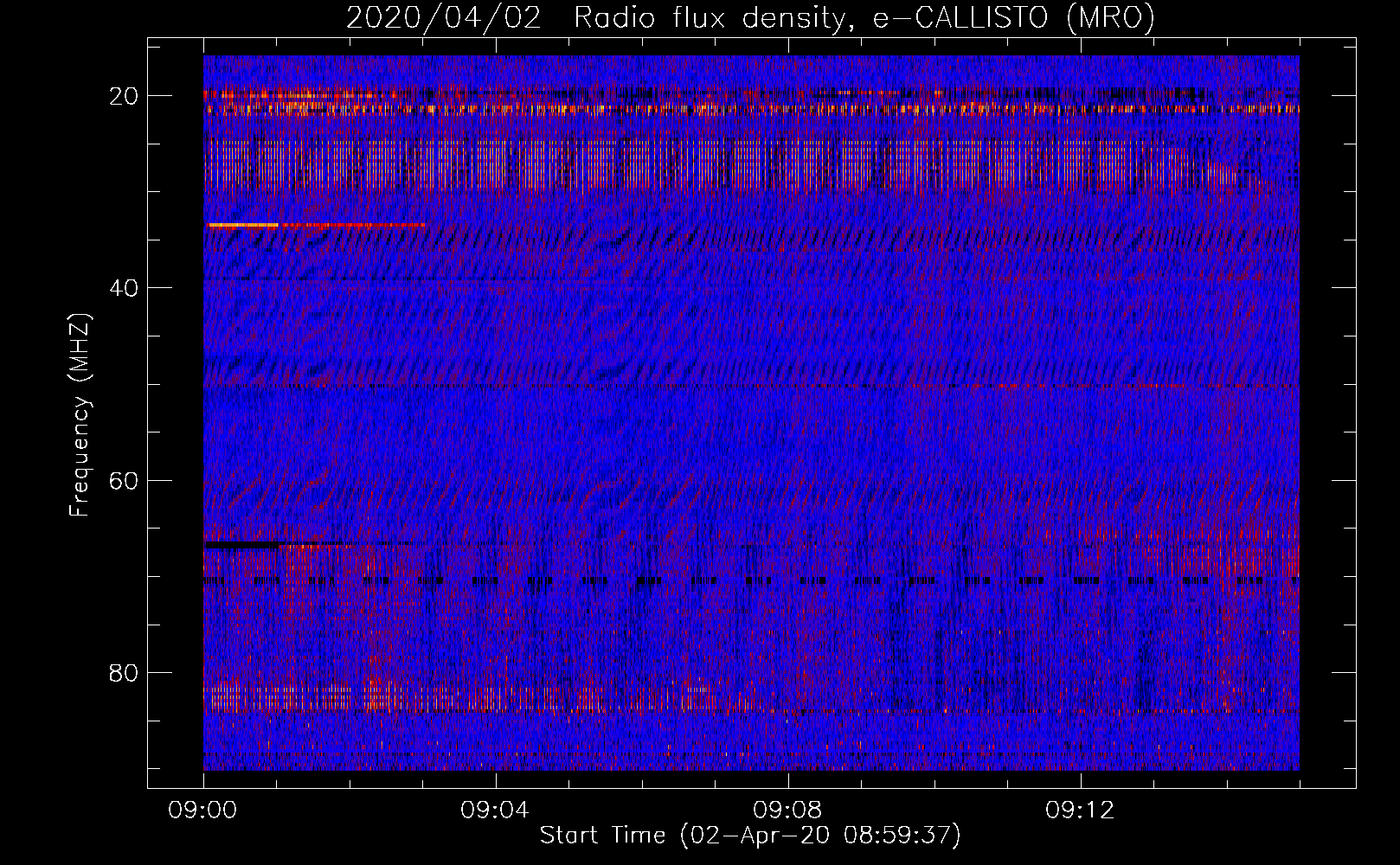Click the plot title '2020/04/02 Radio flux density, e-CALLISTO (MRO)'
The height and width of the screenshot is (865, 1400).
750,17
